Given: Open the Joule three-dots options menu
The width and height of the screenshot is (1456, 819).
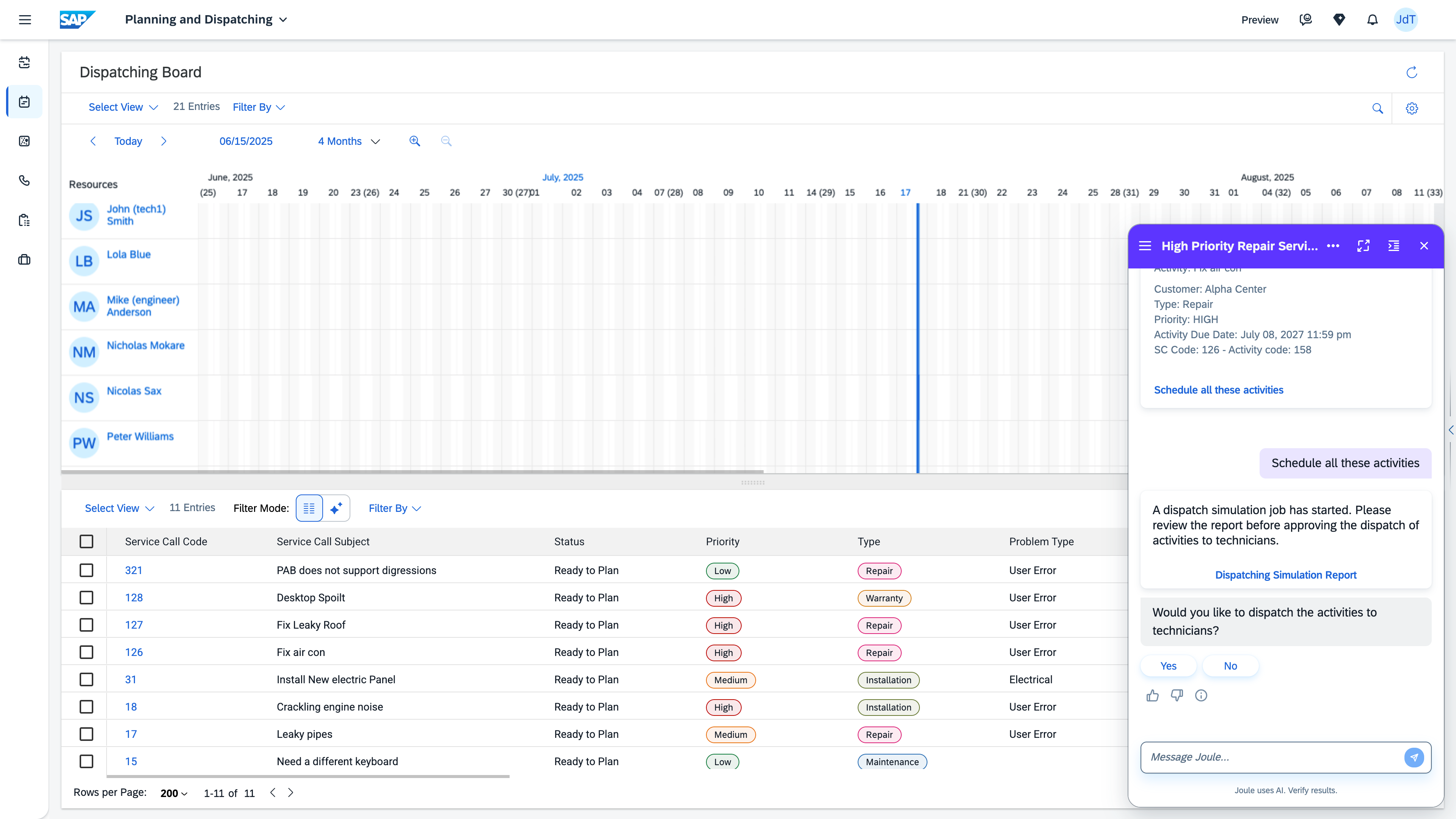Looking at the screenshot, I should pos(1333,246).
